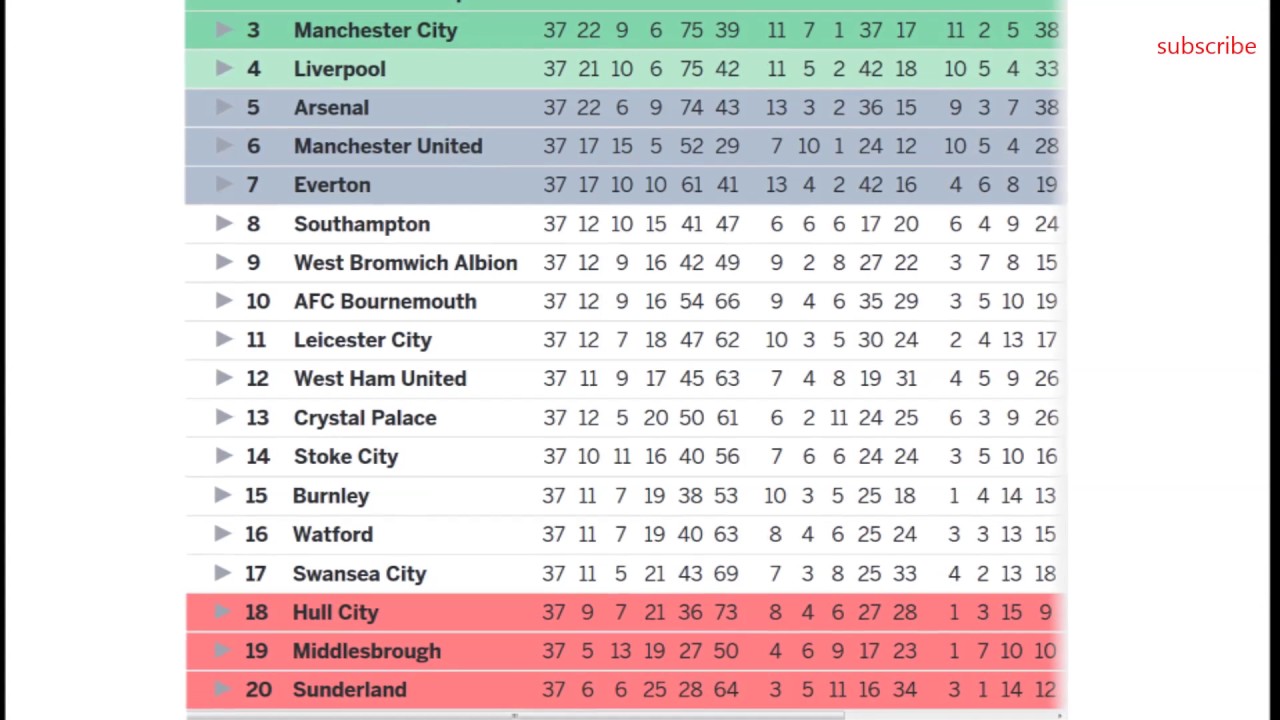
Task: Click the arrow beside West Ham United
Action: (x=224, y=378)
